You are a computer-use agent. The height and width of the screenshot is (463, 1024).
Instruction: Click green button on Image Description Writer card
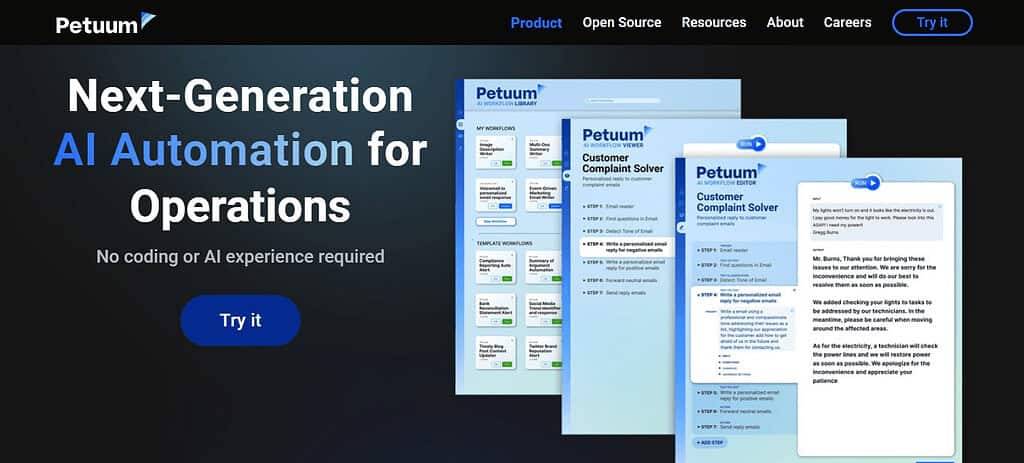(x=507, y=163)
